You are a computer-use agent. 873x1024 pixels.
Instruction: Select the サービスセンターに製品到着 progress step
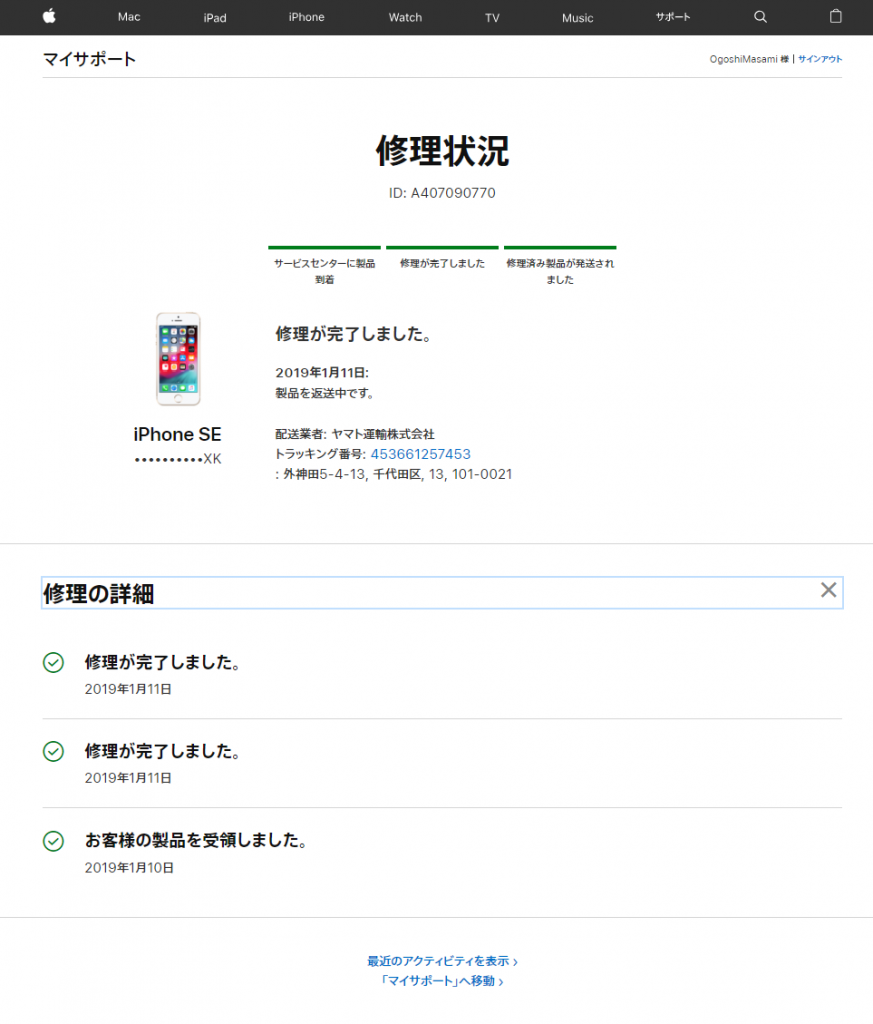(x=324, y=266)
